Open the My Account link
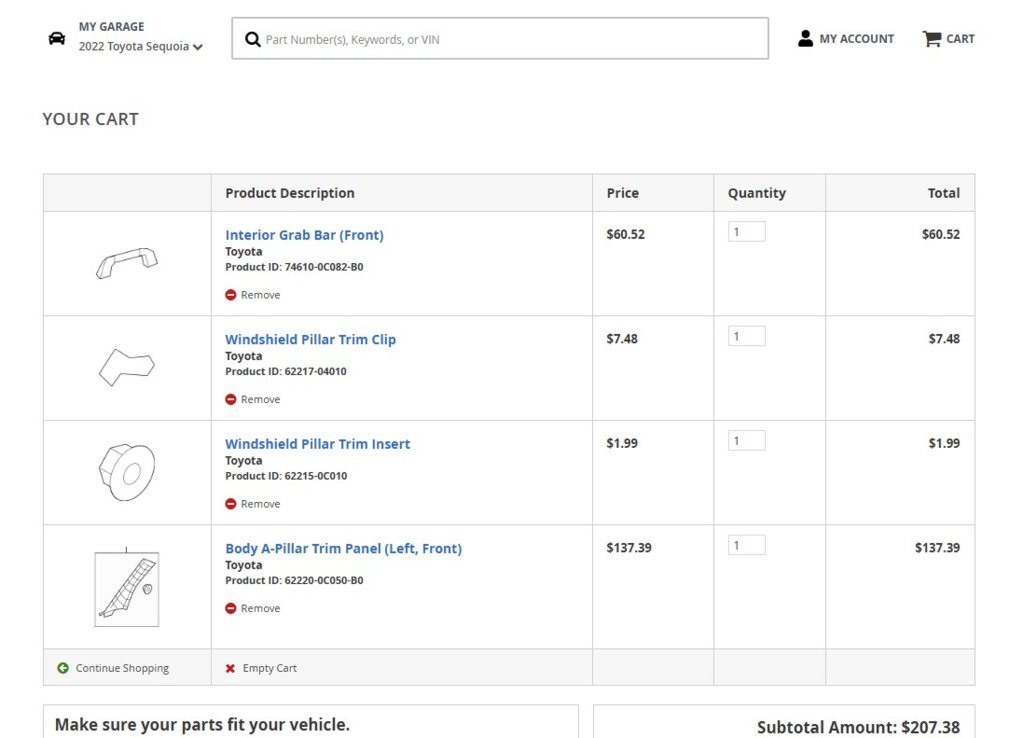Viewport: 1023px width, 738px height. coord(856,38)
